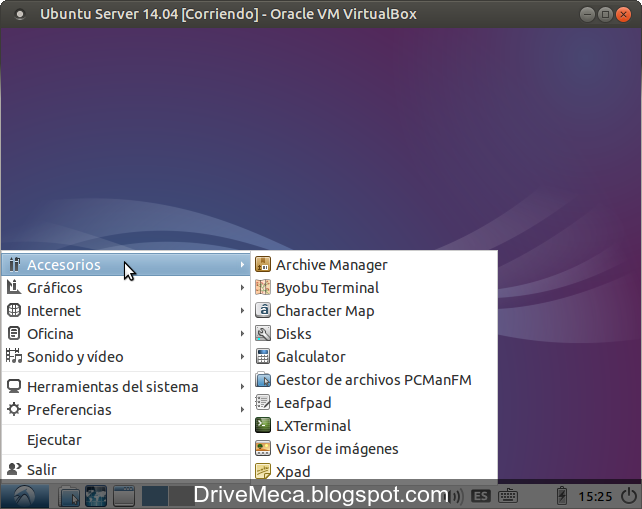Click the ES keyboard layout indicator
The image size is (642, 509).
click(x=481, y=497)
